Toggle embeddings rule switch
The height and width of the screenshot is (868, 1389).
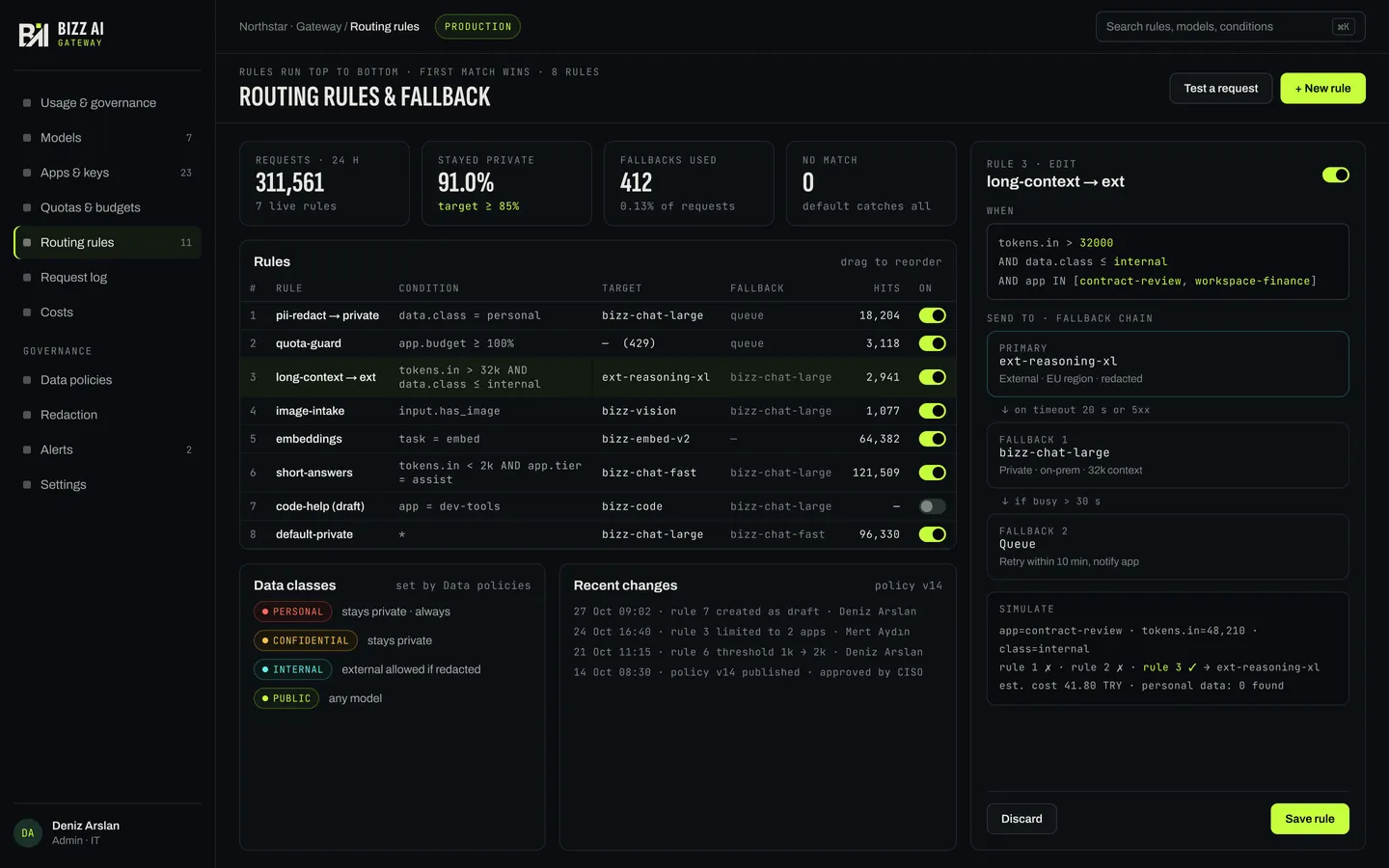tap(932, 439)
